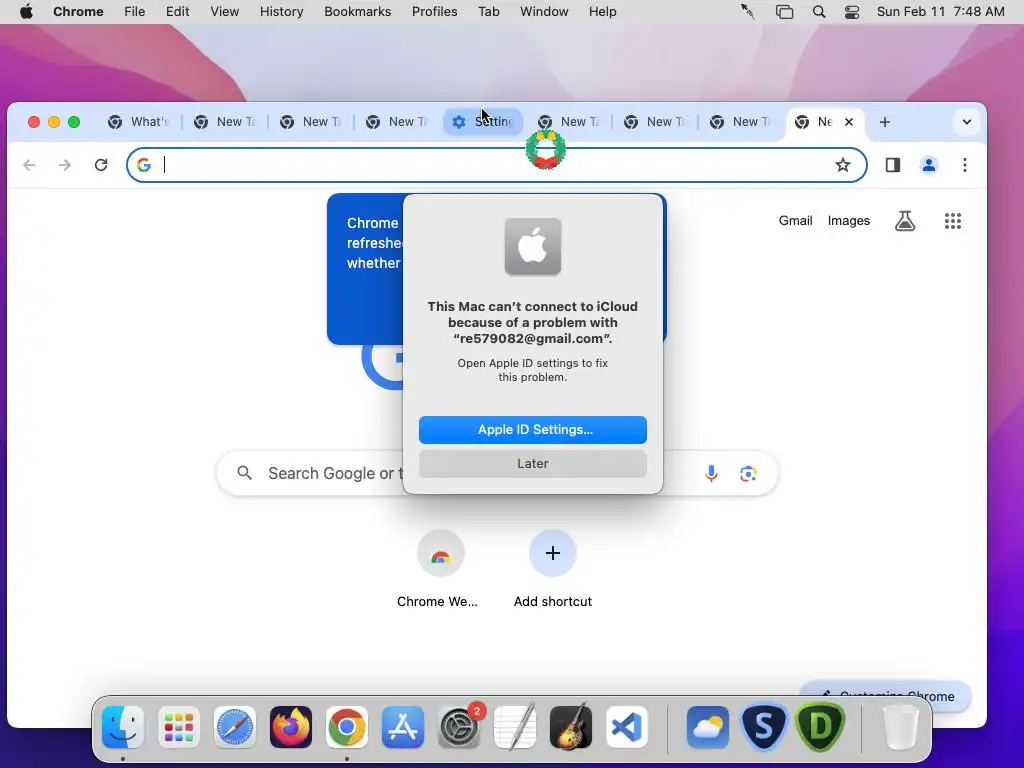This screenshot has height=768, width=1024.
Task: Open Search Labs flask icon
Action: [x=904, y=221]
